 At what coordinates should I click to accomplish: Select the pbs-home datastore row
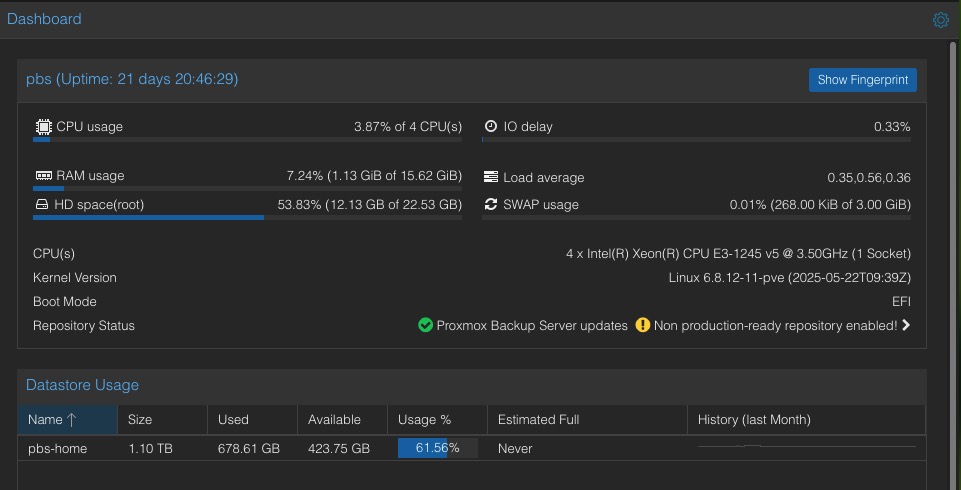58,449
